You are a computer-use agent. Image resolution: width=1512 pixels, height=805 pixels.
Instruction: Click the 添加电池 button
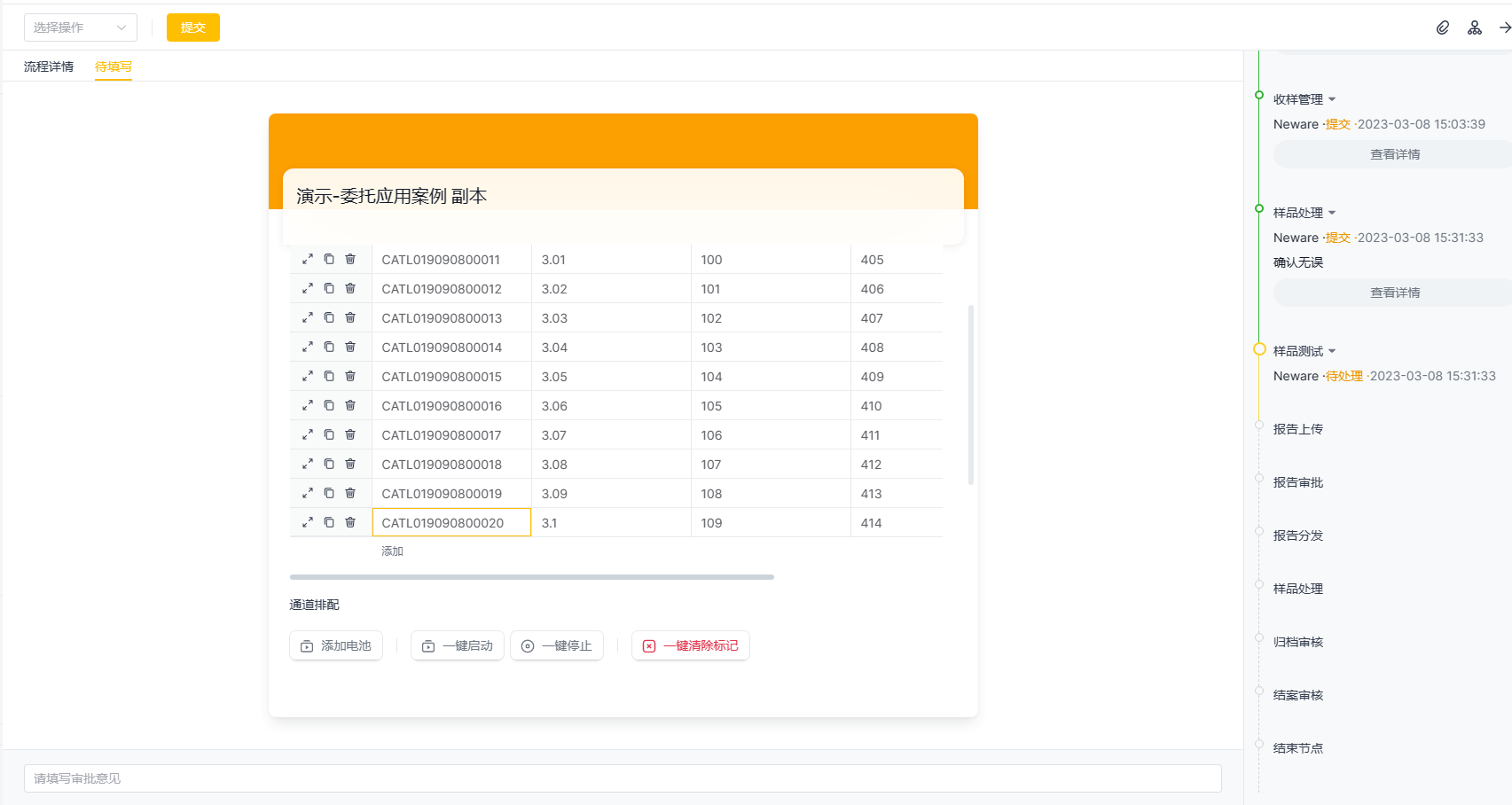(x=336, y=645)
